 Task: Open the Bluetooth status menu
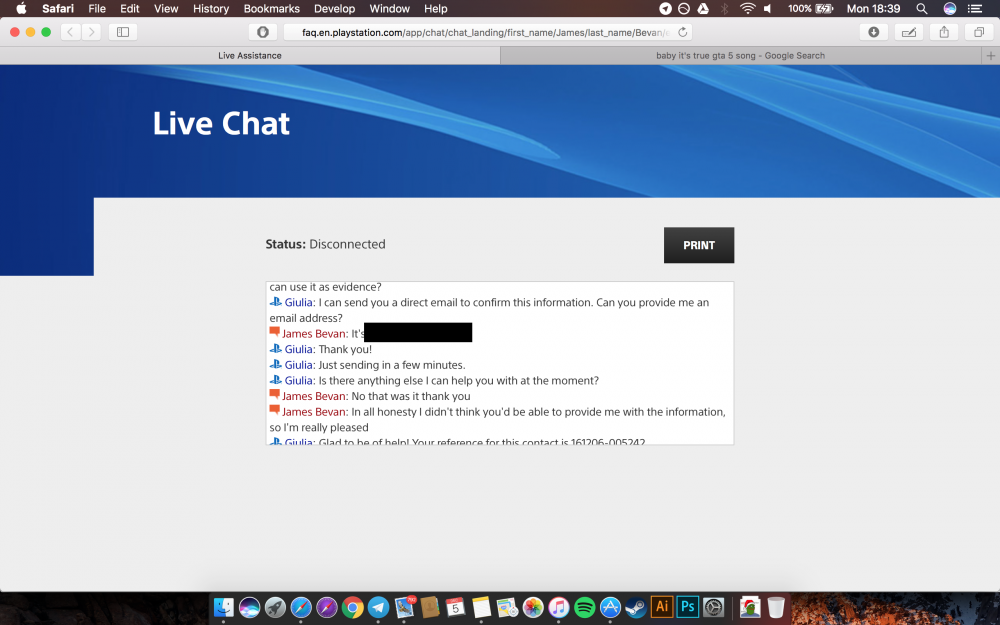tap(723, 9)
